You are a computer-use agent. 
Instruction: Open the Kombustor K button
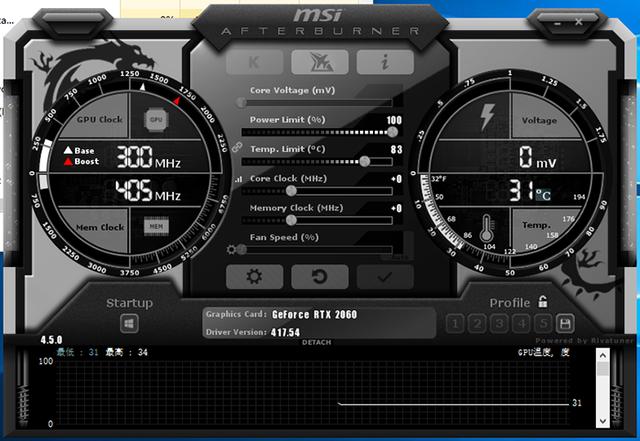(254, 62)
